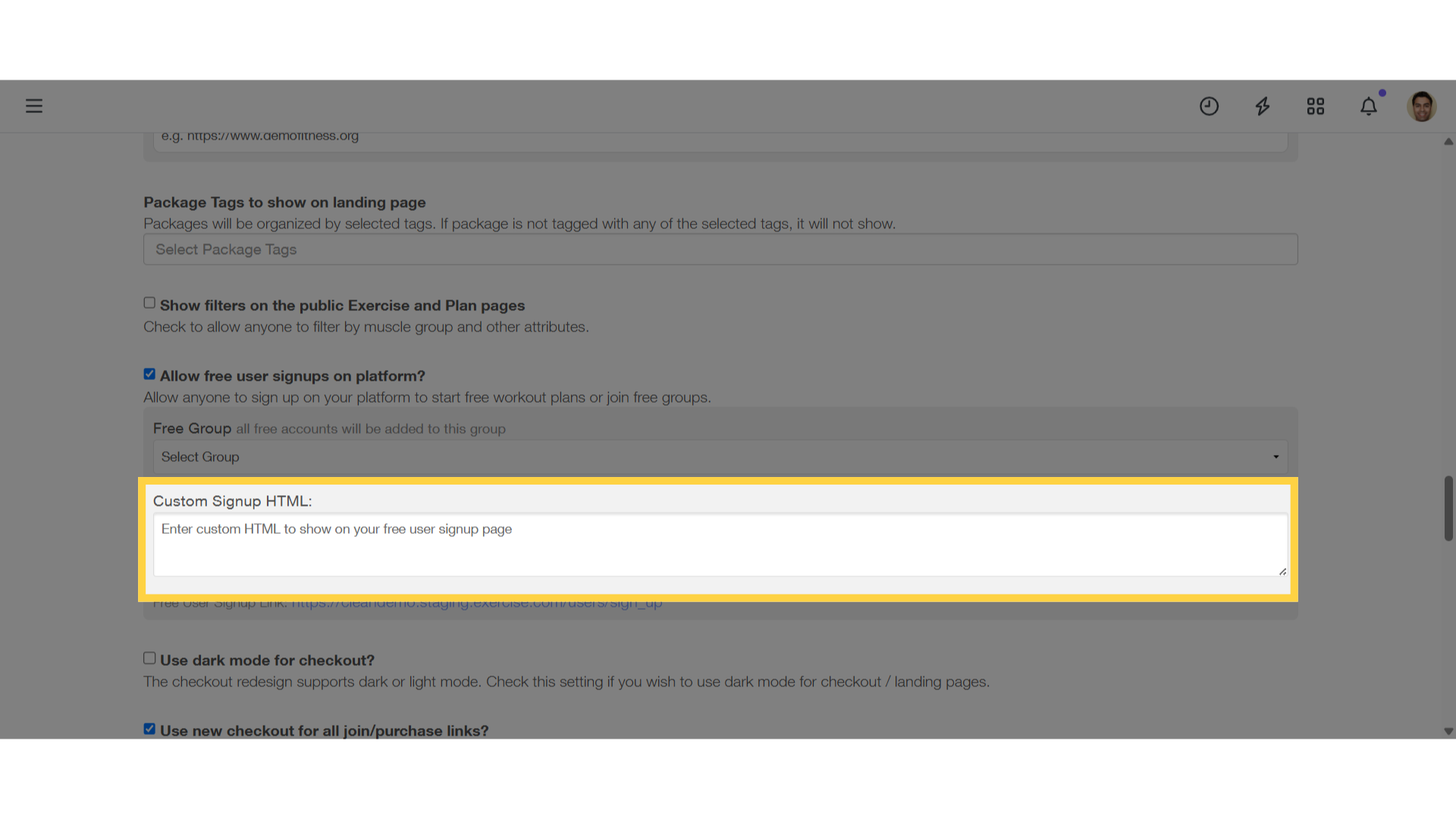1456x819 pixels.
Task: Click the vertical page scrollbar thumb
Action: pyautogui.click(x=1448, y=508)
